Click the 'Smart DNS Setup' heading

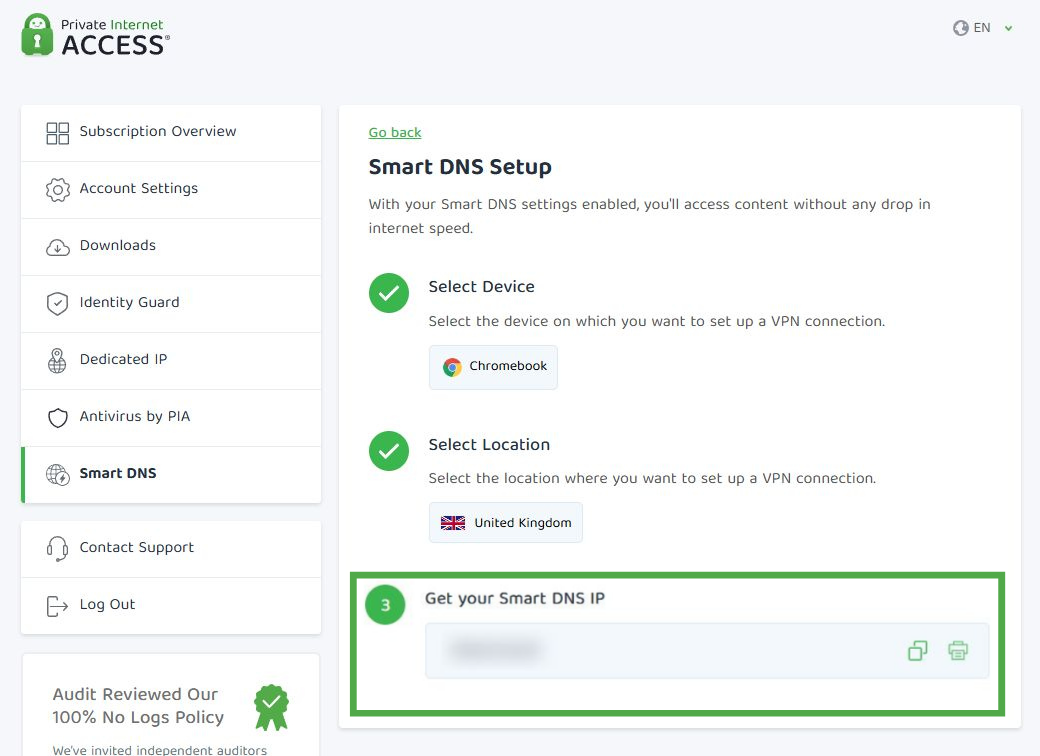[x=460, y=167]
